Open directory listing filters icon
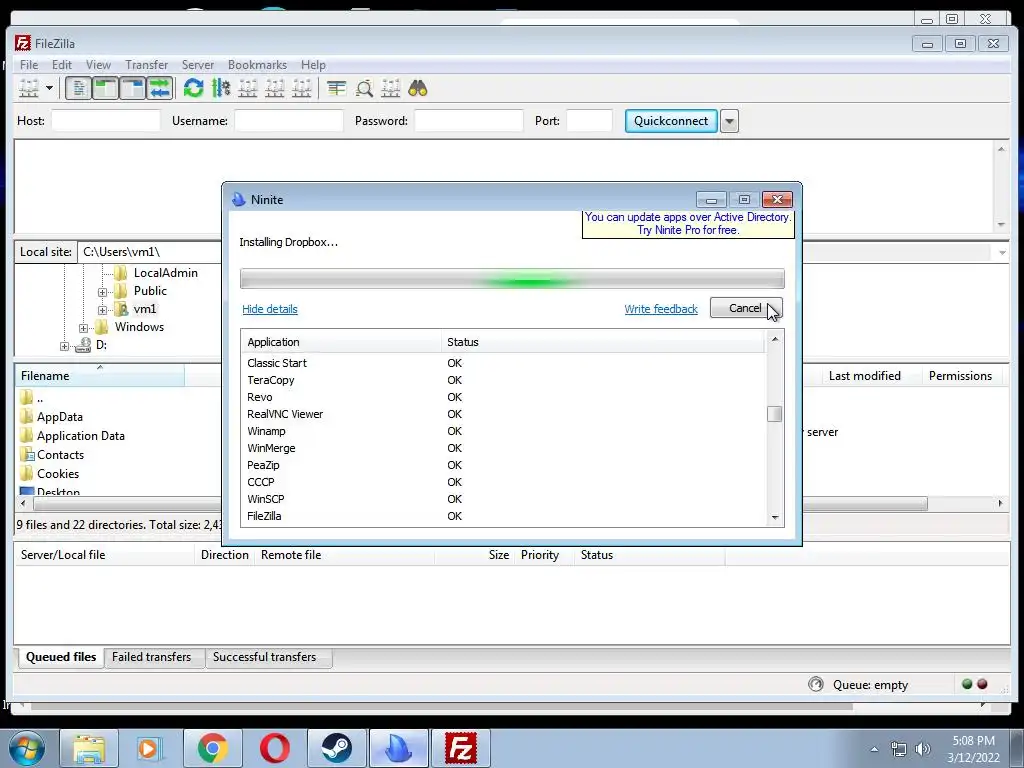 click(x=336, y=88)
